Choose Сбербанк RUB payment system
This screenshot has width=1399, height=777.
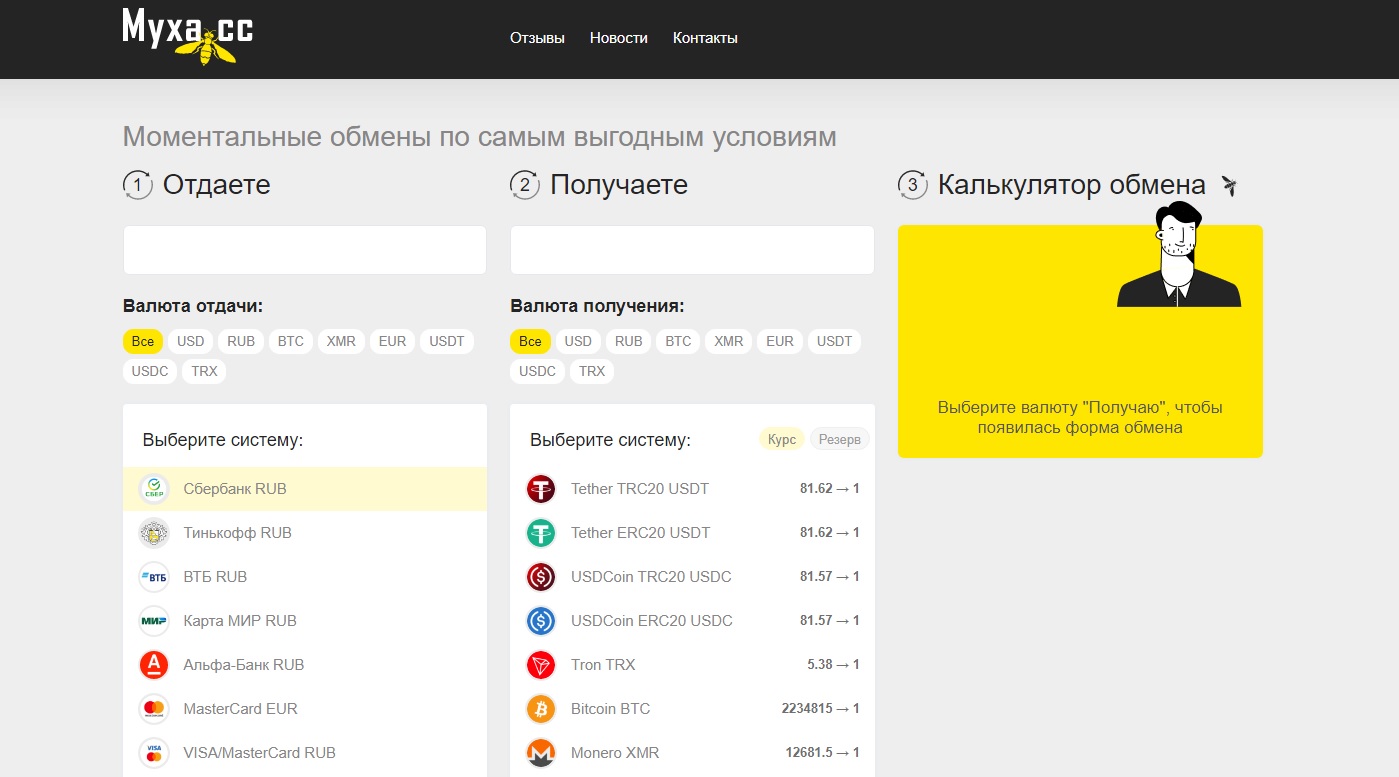(305, 489)
